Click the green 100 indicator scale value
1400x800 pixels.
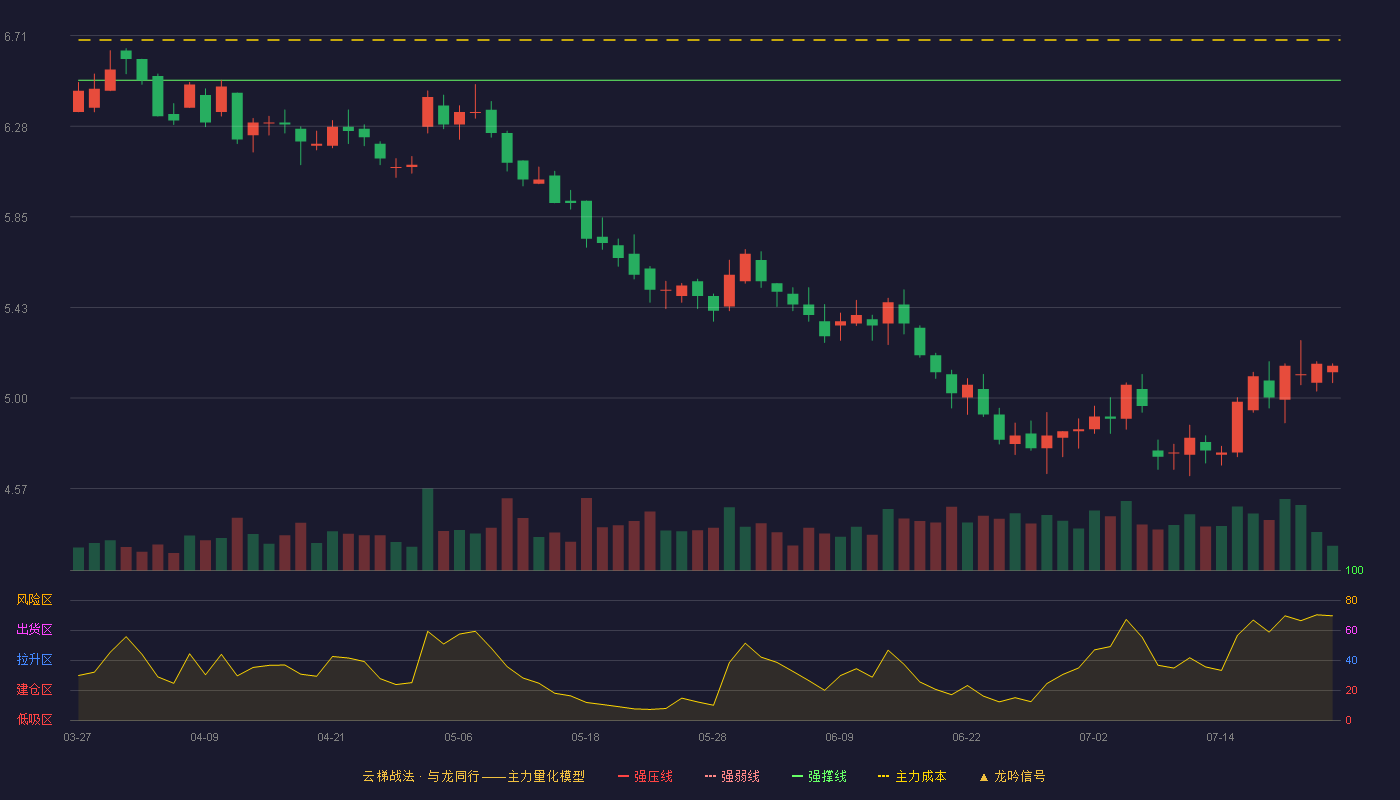point(1354,571)
